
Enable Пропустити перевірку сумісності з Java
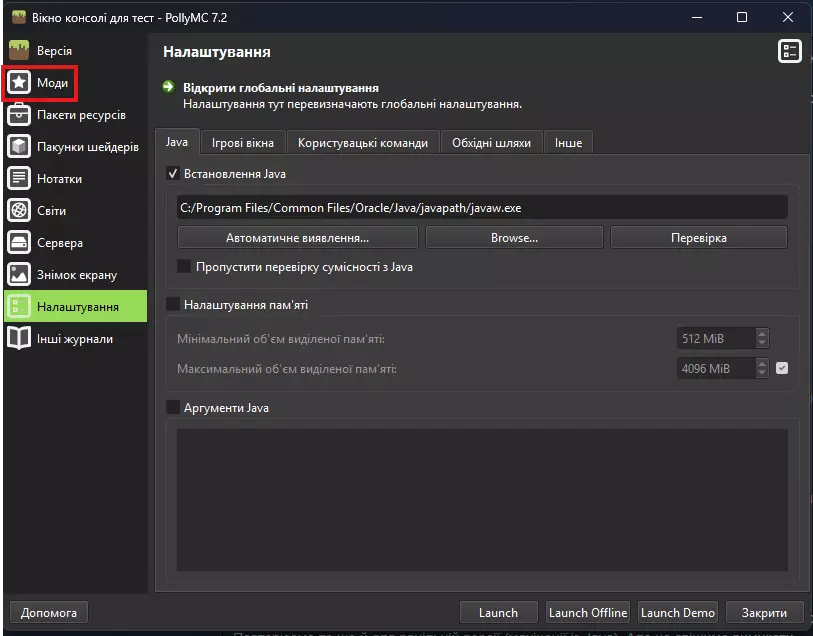click(x=184, y=267)
